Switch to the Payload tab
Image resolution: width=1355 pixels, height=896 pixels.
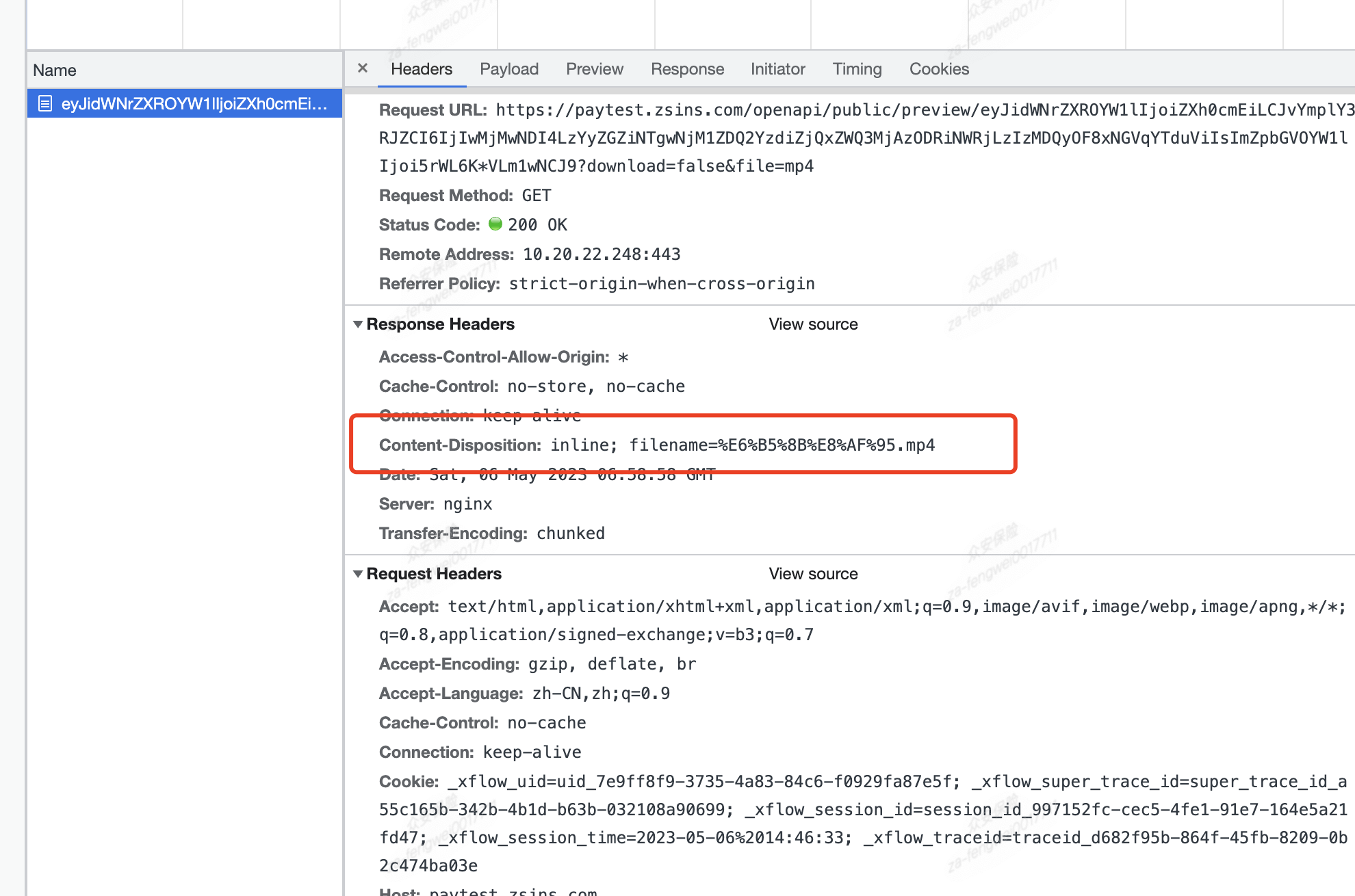coord(508,69)
